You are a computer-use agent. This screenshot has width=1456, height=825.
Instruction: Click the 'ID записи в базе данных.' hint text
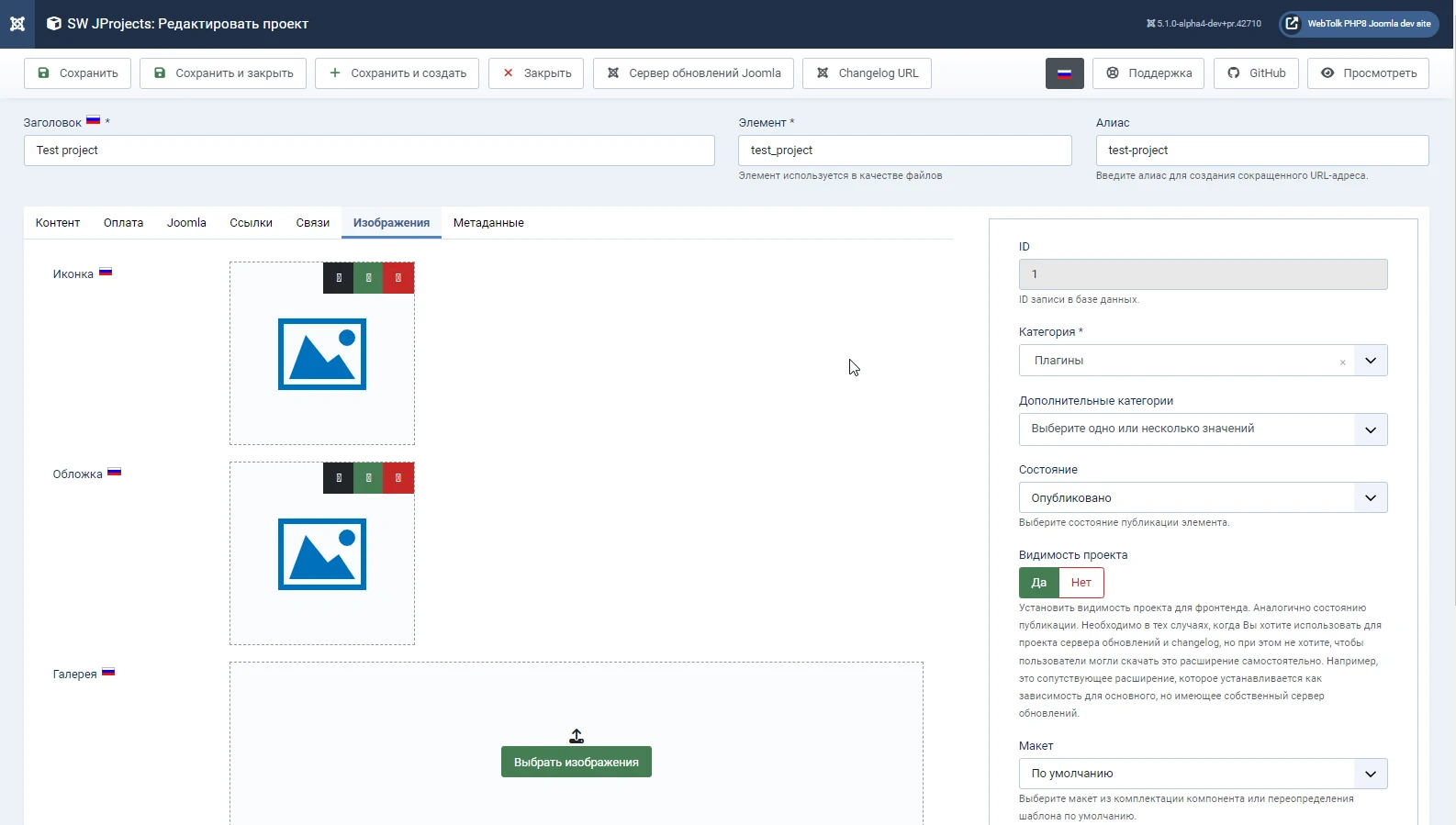pos(1079,300)
